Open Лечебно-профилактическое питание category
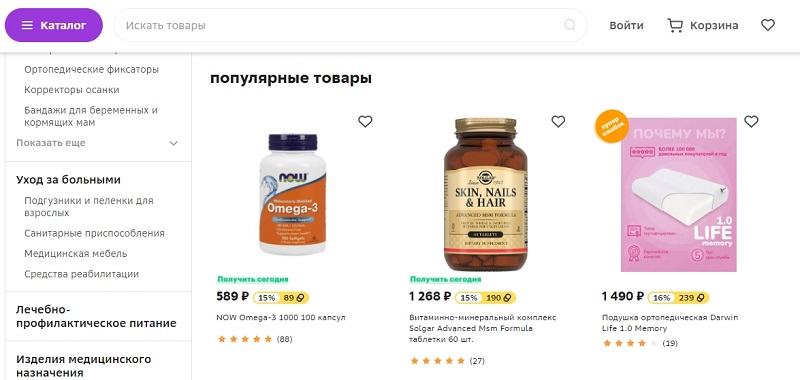The image size is (800, 380). 96,316
